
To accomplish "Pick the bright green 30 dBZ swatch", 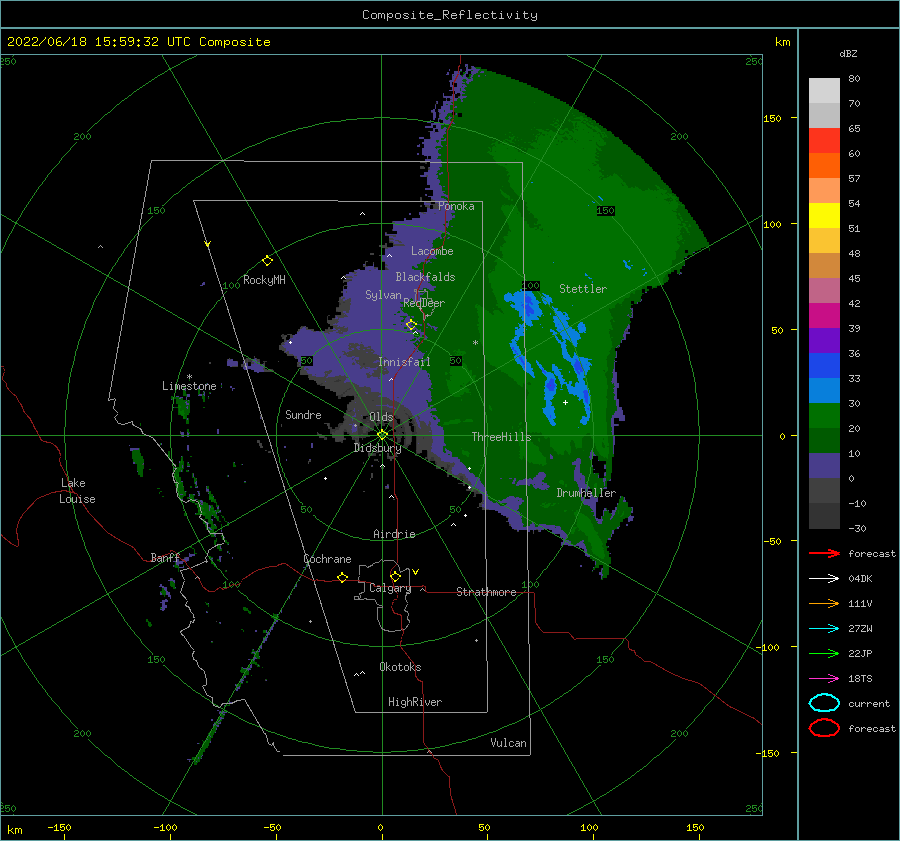I will coord(824,415).
